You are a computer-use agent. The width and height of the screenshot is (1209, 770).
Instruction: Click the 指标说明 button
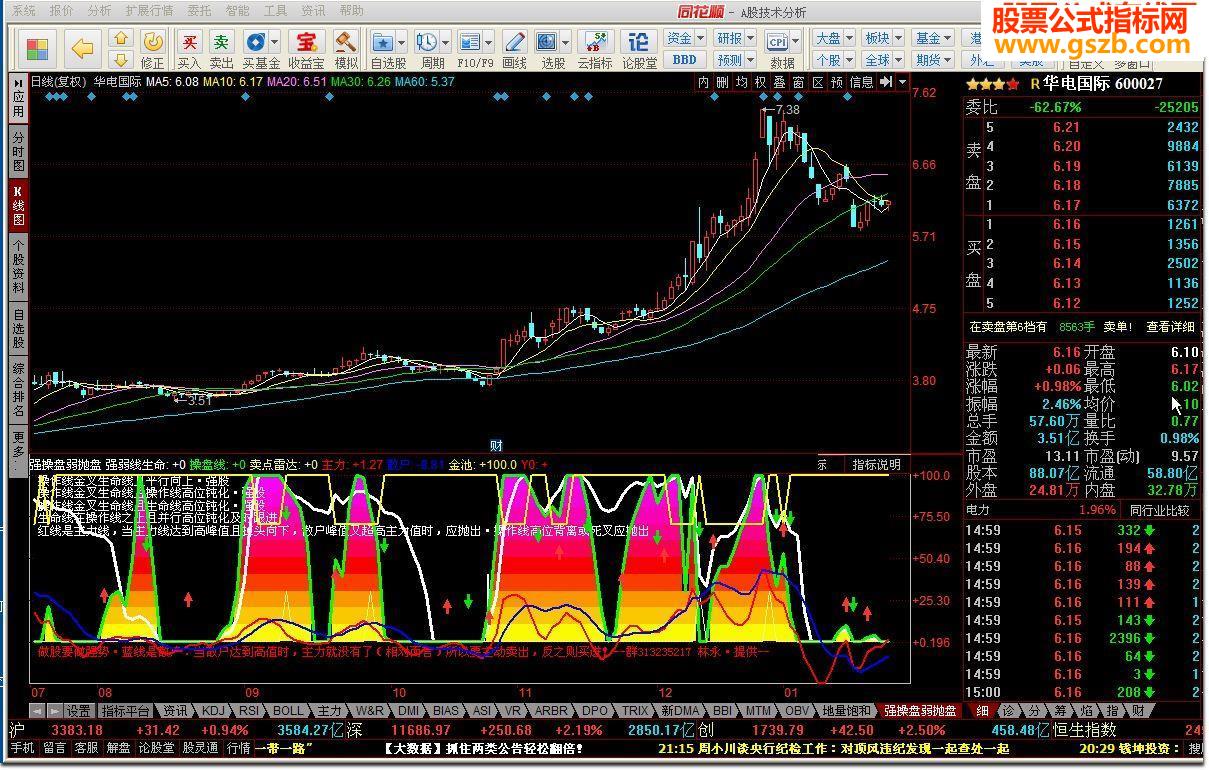click(x=876, y=465)
